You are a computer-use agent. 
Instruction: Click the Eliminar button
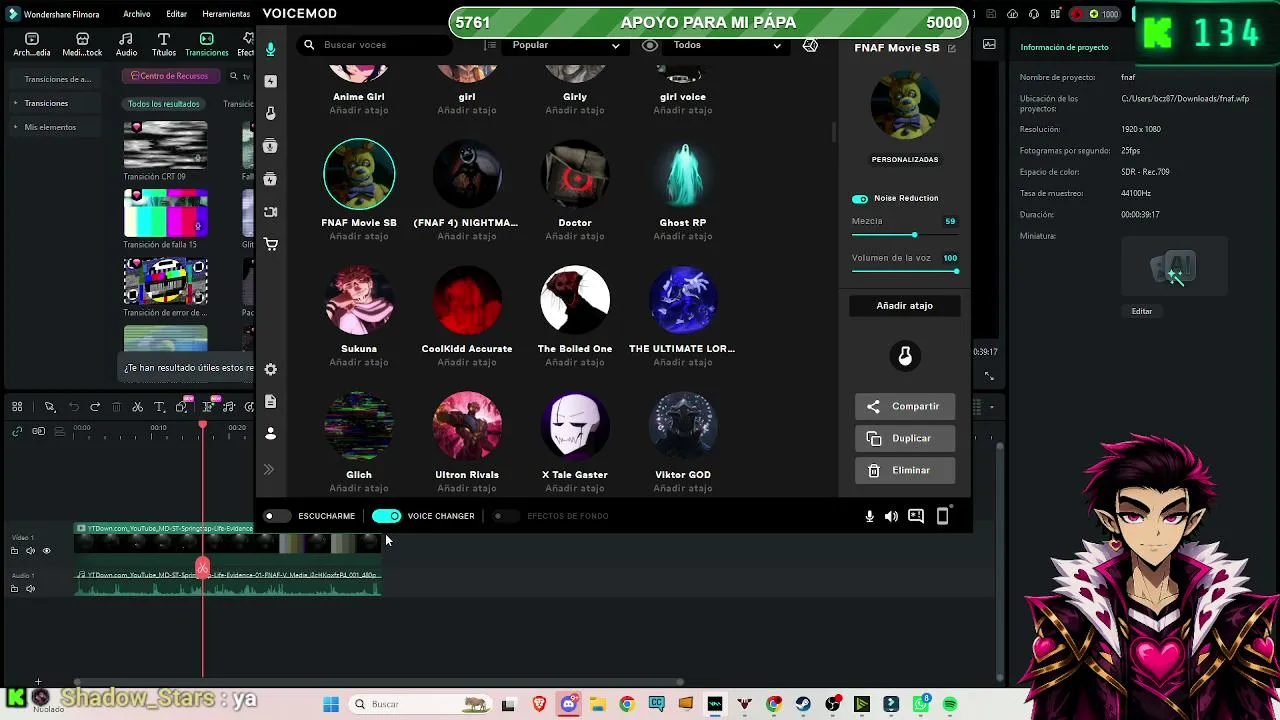905,470
